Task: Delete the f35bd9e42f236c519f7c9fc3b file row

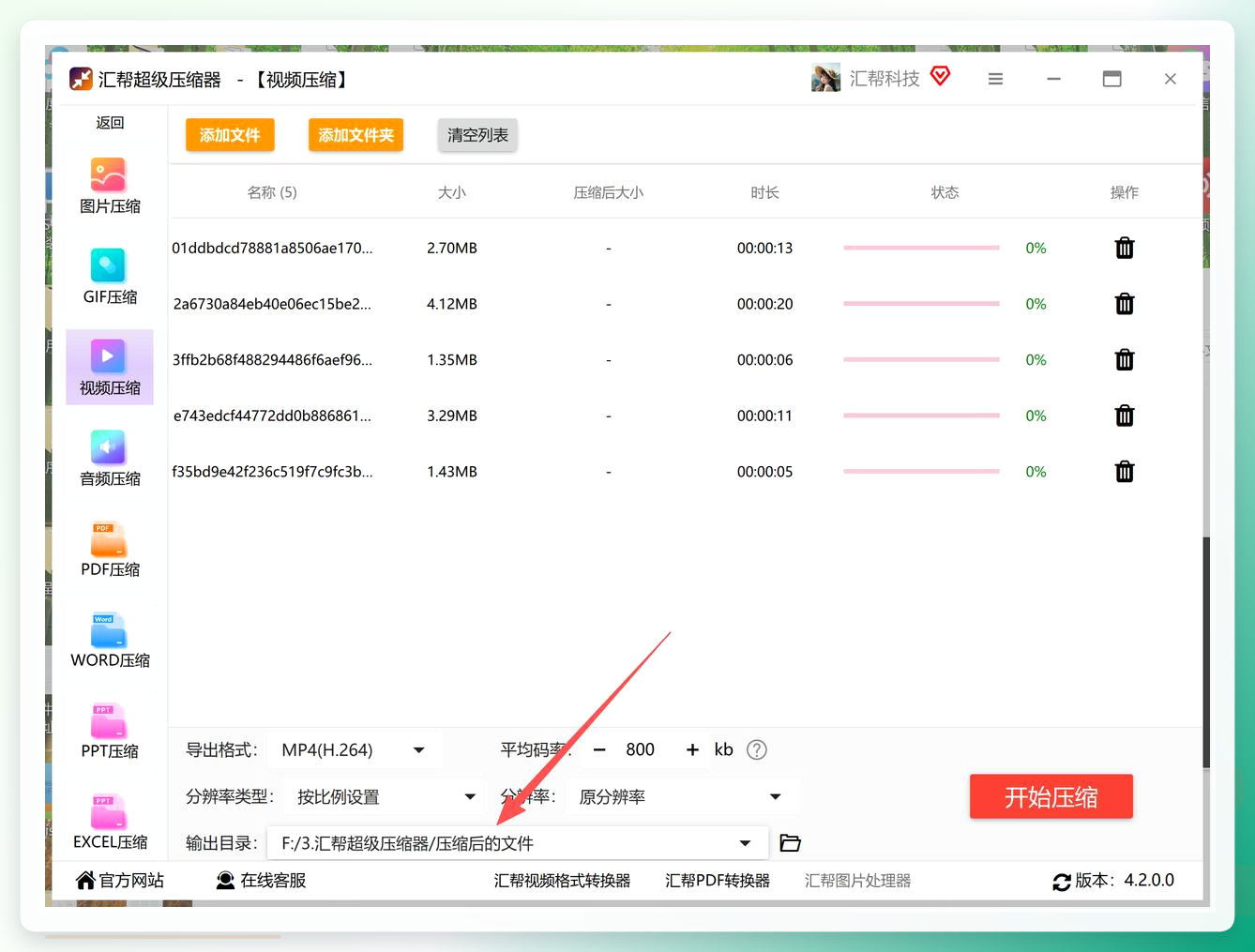Action: pos(1125,471)
